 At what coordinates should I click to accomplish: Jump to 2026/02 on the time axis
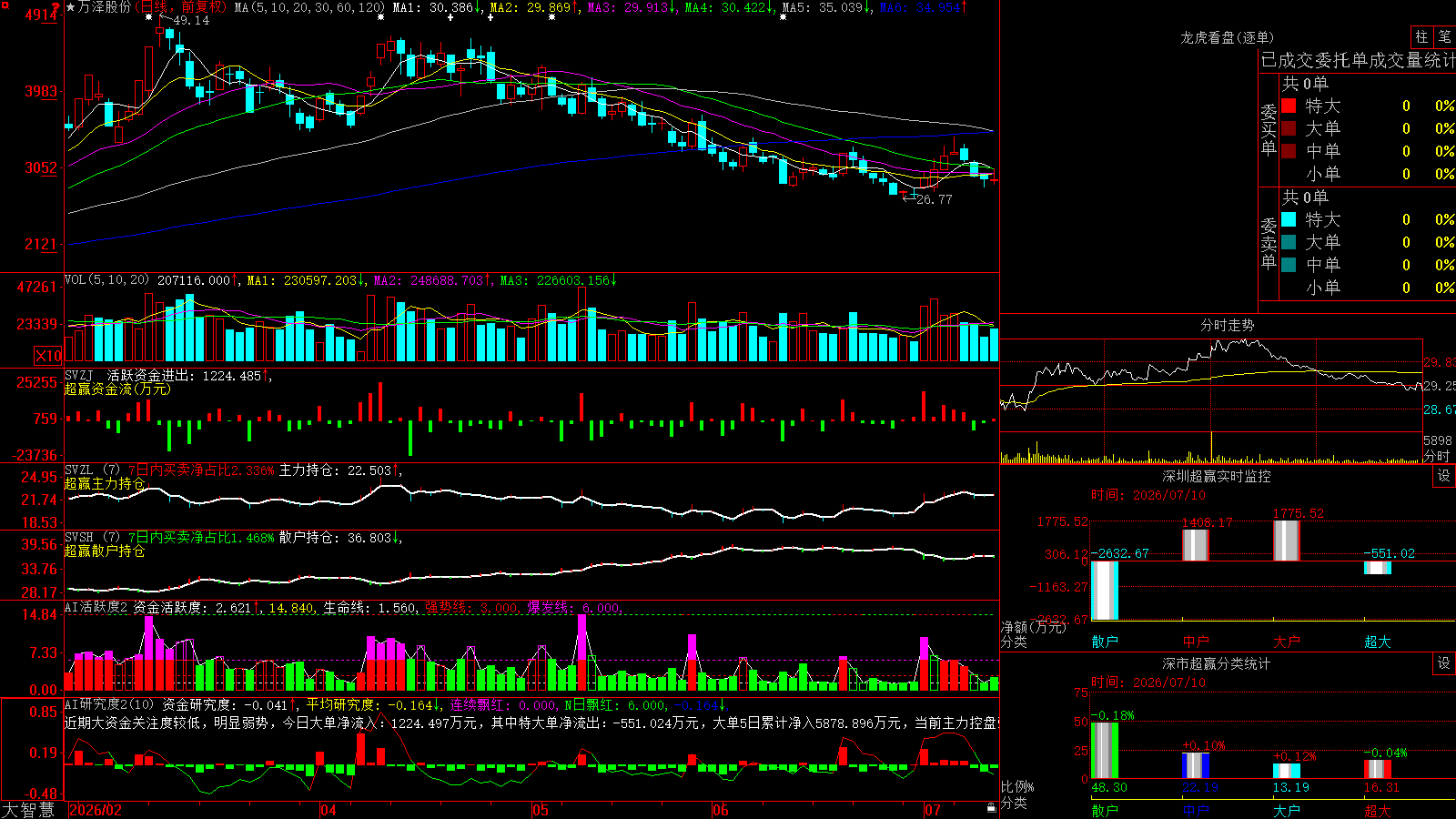click(96, 810)
